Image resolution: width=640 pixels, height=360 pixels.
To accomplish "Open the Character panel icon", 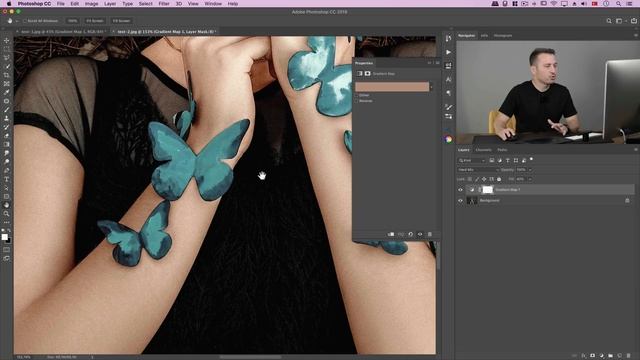I will 449,79.
